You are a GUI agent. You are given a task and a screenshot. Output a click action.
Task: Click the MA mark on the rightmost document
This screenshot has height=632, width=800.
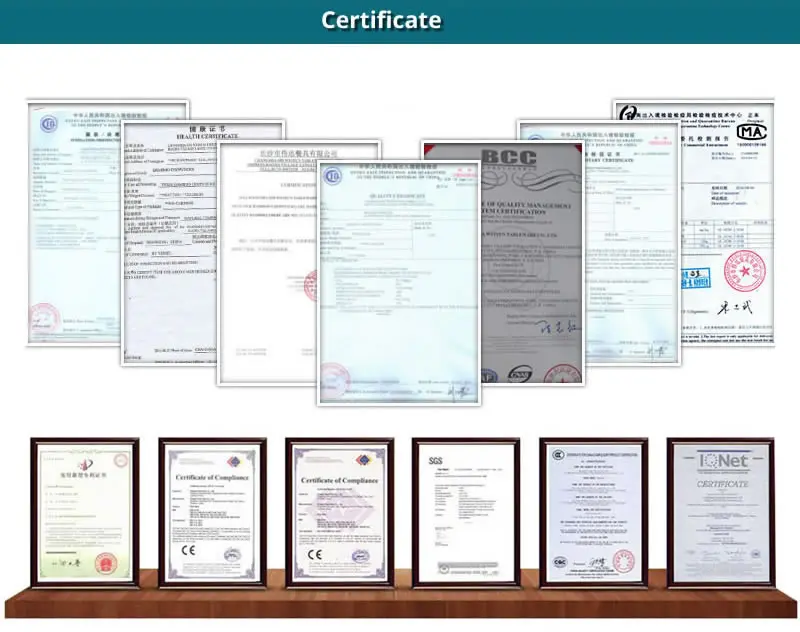pos(753,132)
